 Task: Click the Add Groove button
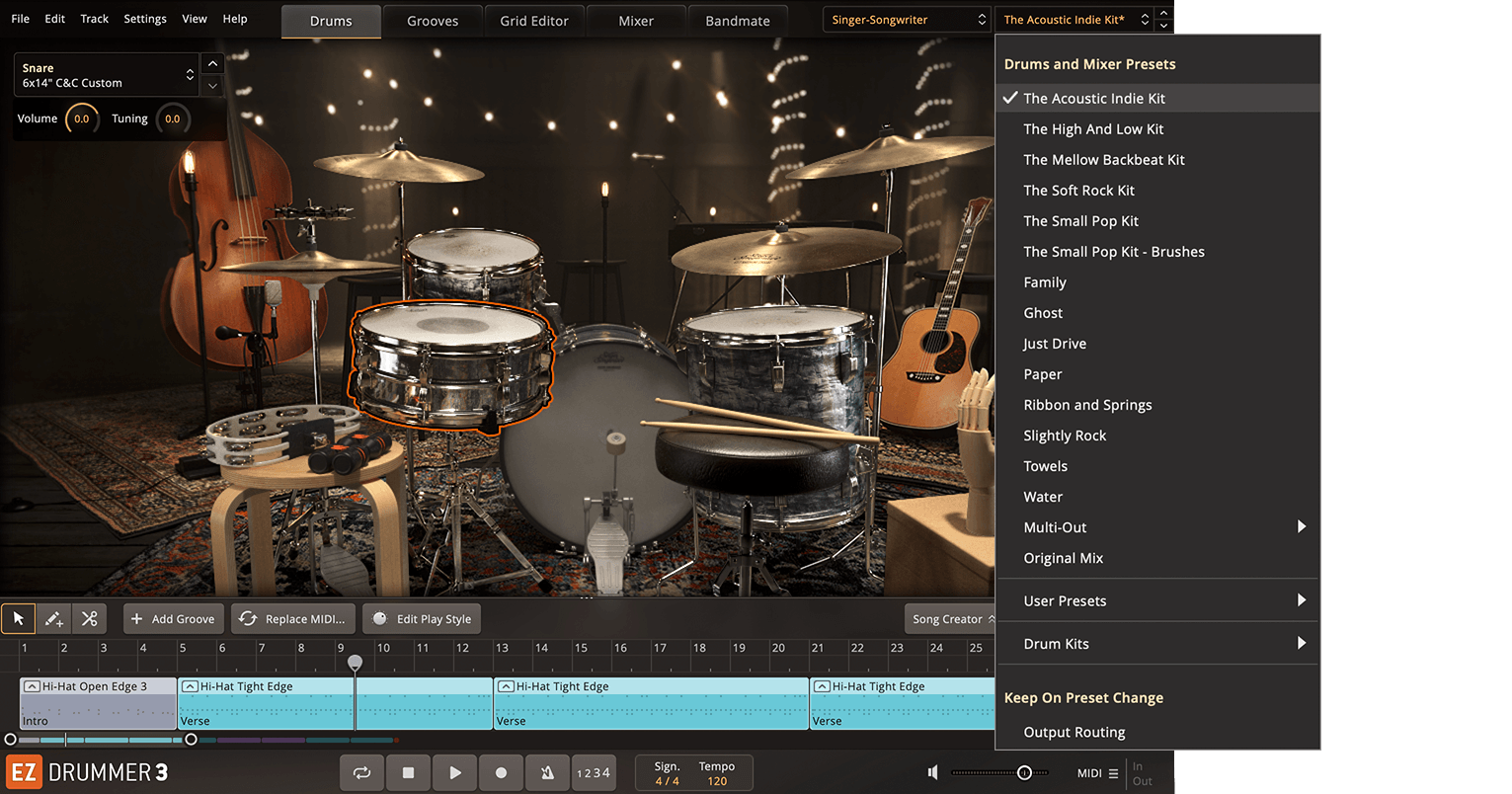[x=173, y=619]
